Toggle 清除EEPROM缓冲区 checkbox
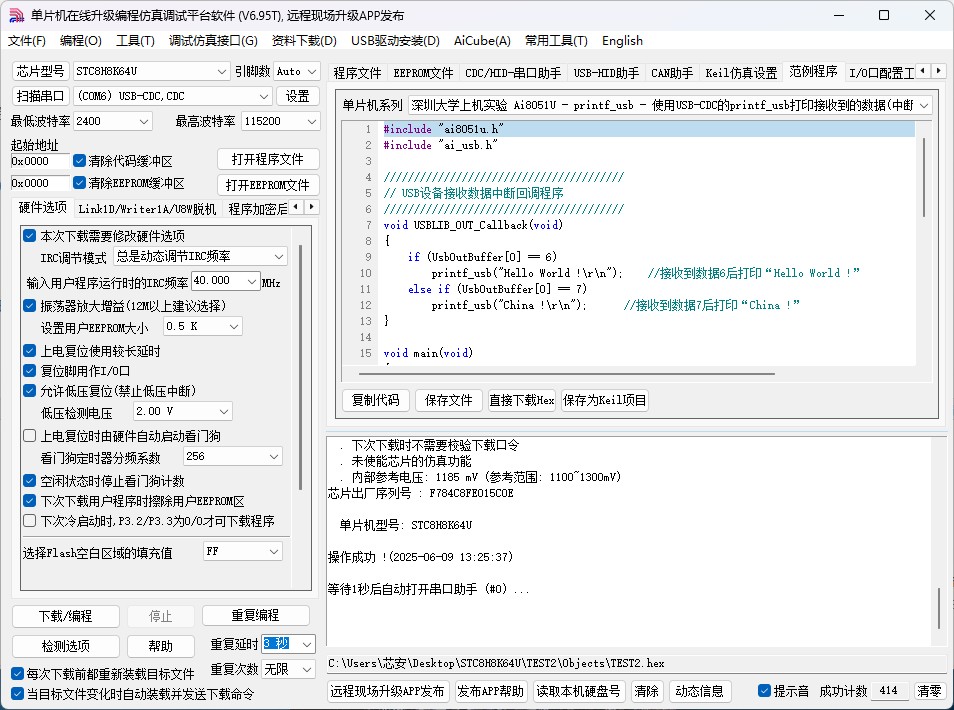This screenshot has width=954, height=710. point(79,183)
